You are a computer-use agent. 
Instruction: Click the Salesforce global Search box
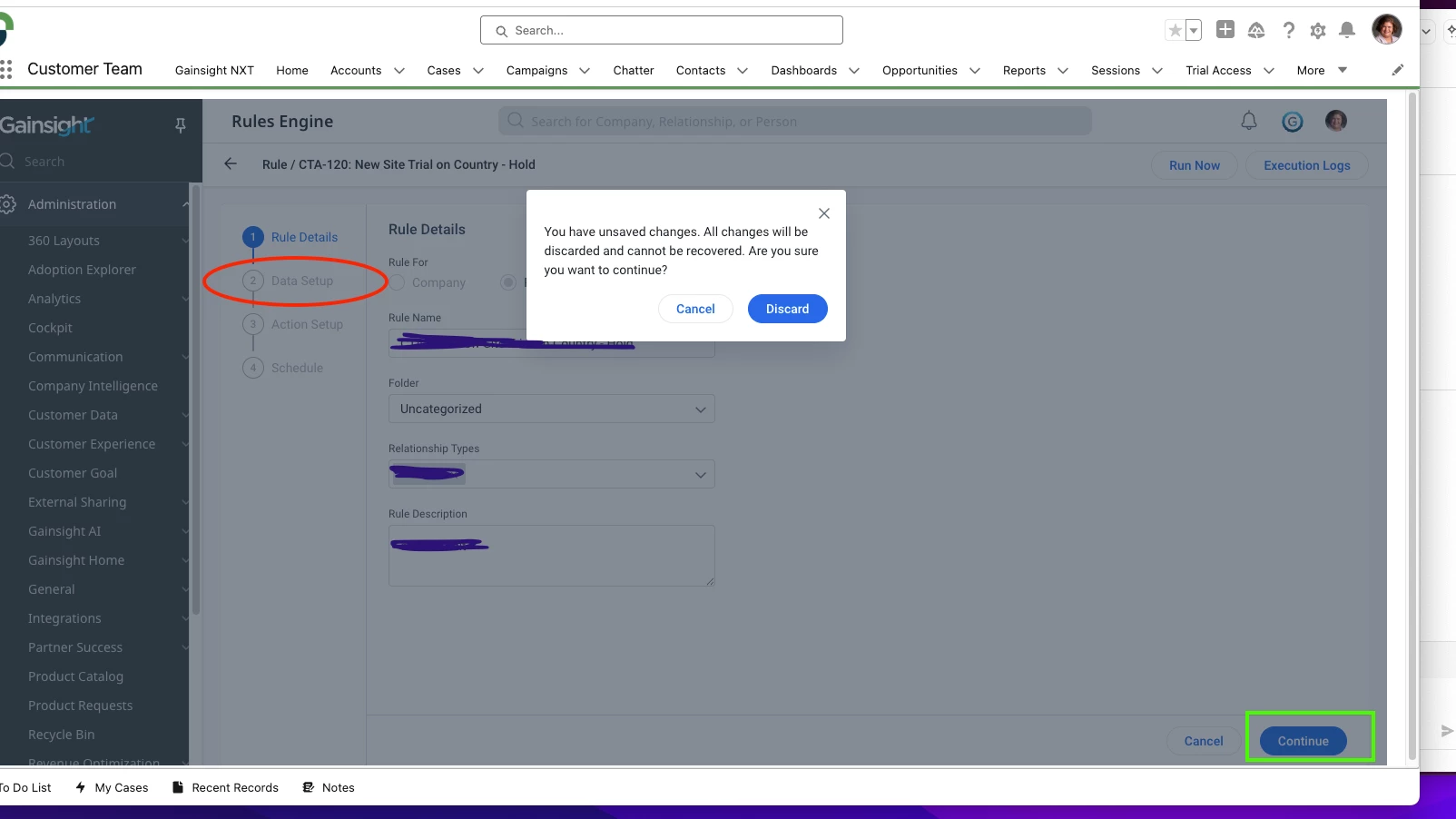[661, 30]
